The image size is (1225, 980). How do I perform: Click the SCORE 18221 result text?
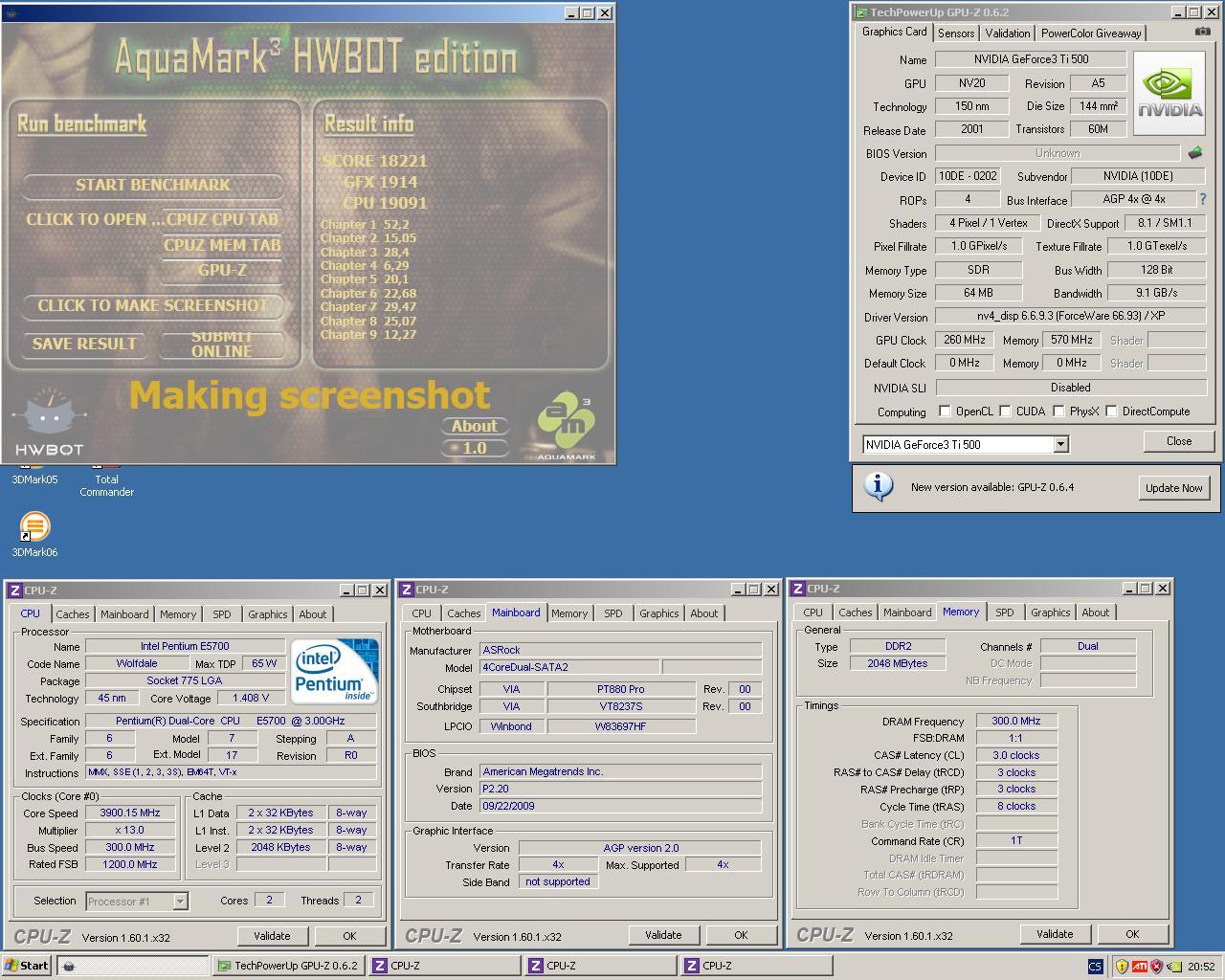coord(375,161)
